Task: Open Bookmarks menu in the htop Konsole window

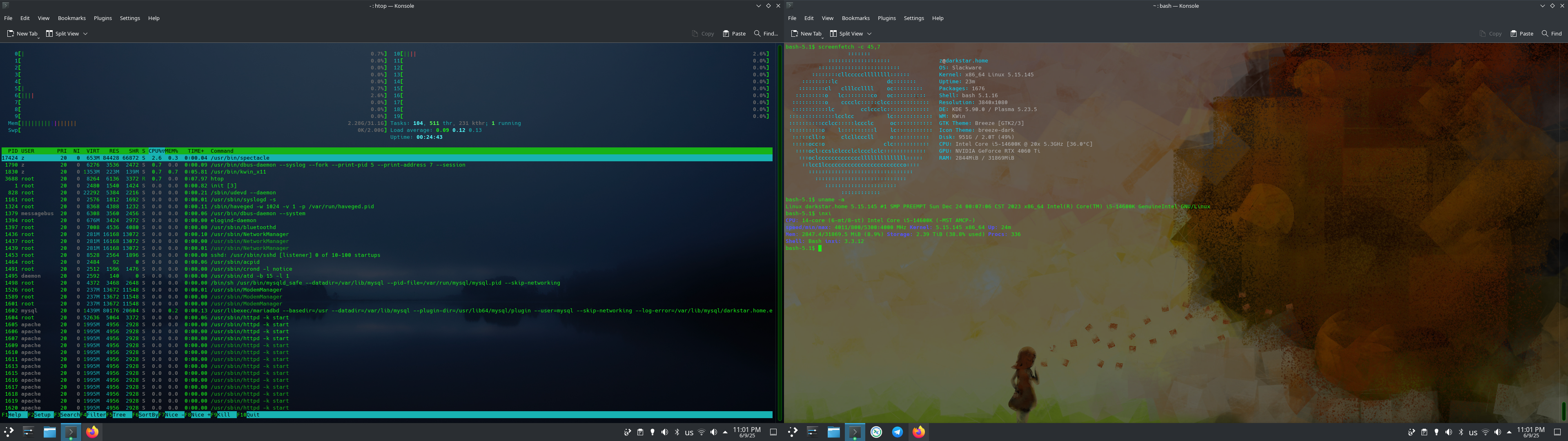Action: point(71,18)
